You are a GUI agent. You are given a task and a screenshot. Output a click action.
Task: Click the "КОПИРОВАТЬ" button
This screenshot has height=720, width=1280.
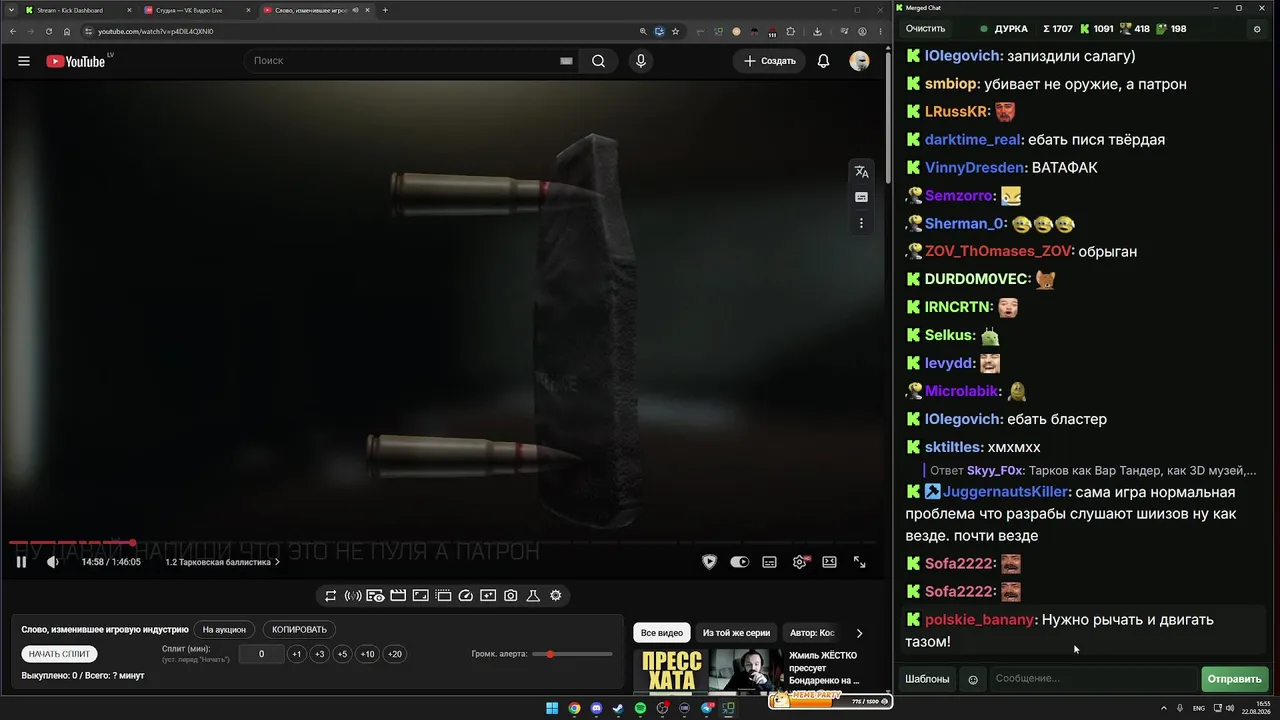coord(300,630)
